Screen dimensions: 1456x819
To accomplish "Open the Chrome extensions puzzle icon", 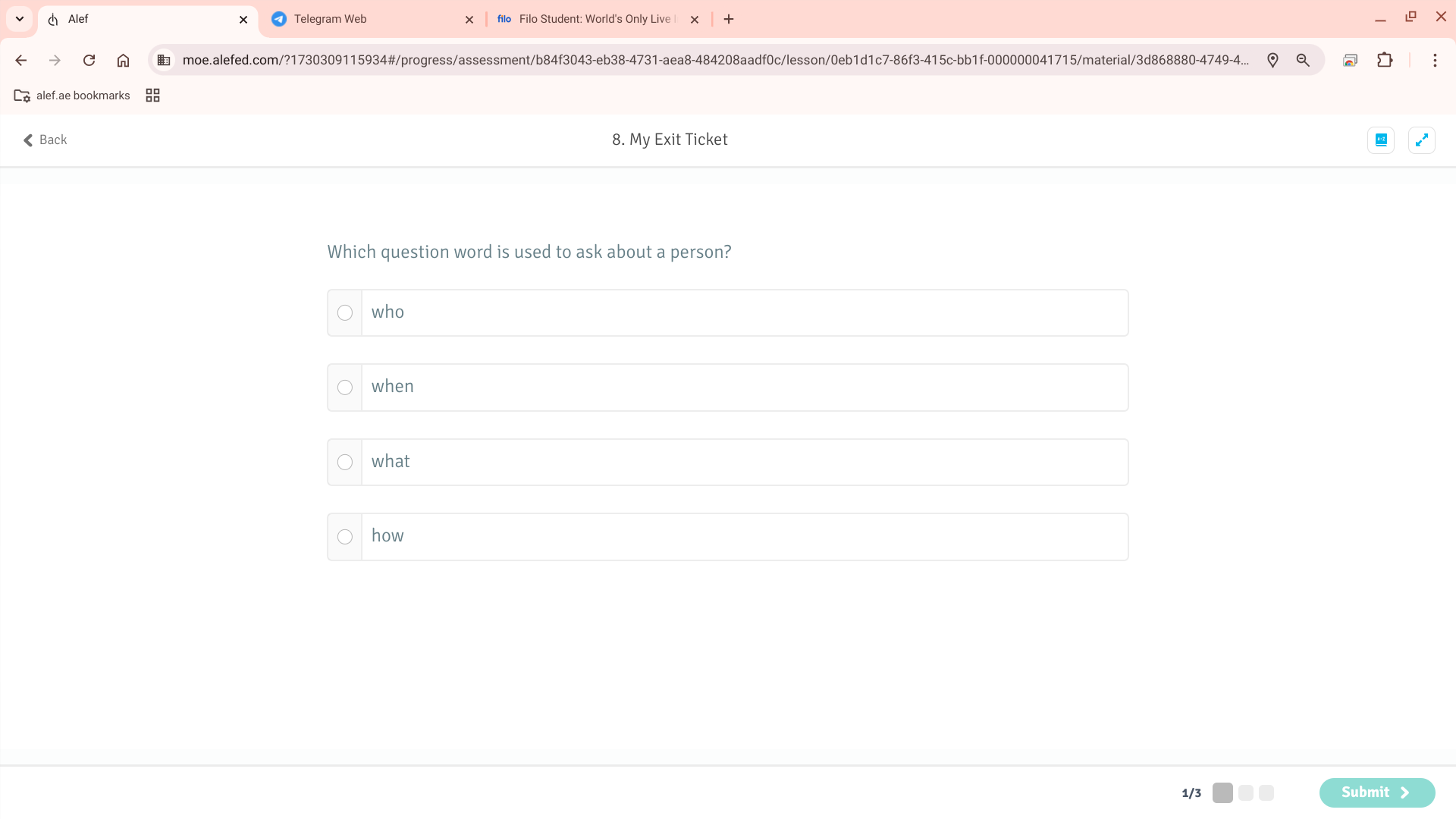I will (1385, 60).
